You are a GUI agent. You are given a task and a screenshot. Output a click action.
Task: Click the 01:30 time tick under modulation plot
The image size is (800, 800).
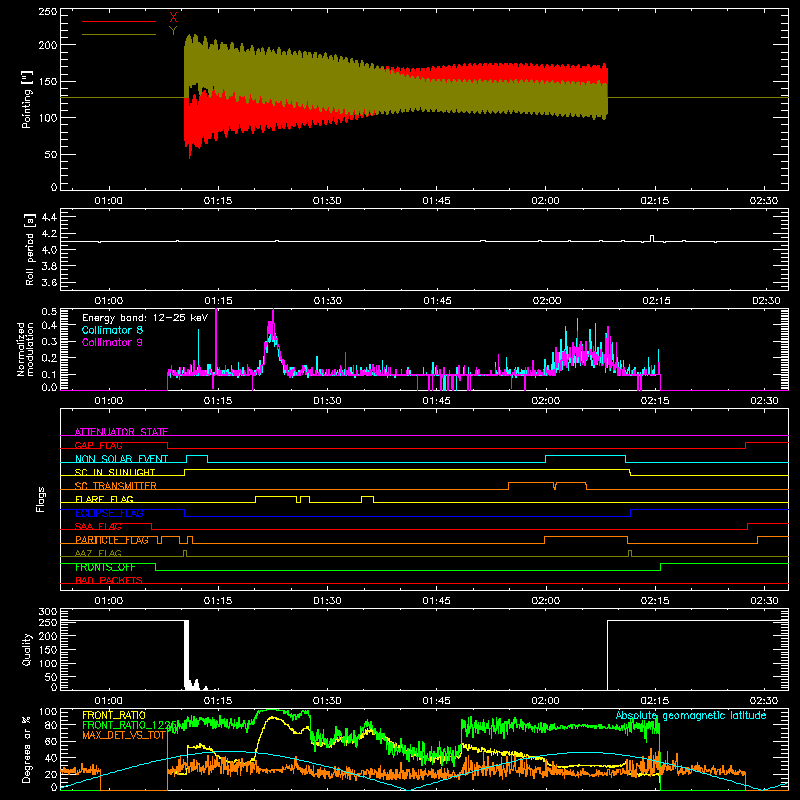pyautogui.click(x=327, y=401)
